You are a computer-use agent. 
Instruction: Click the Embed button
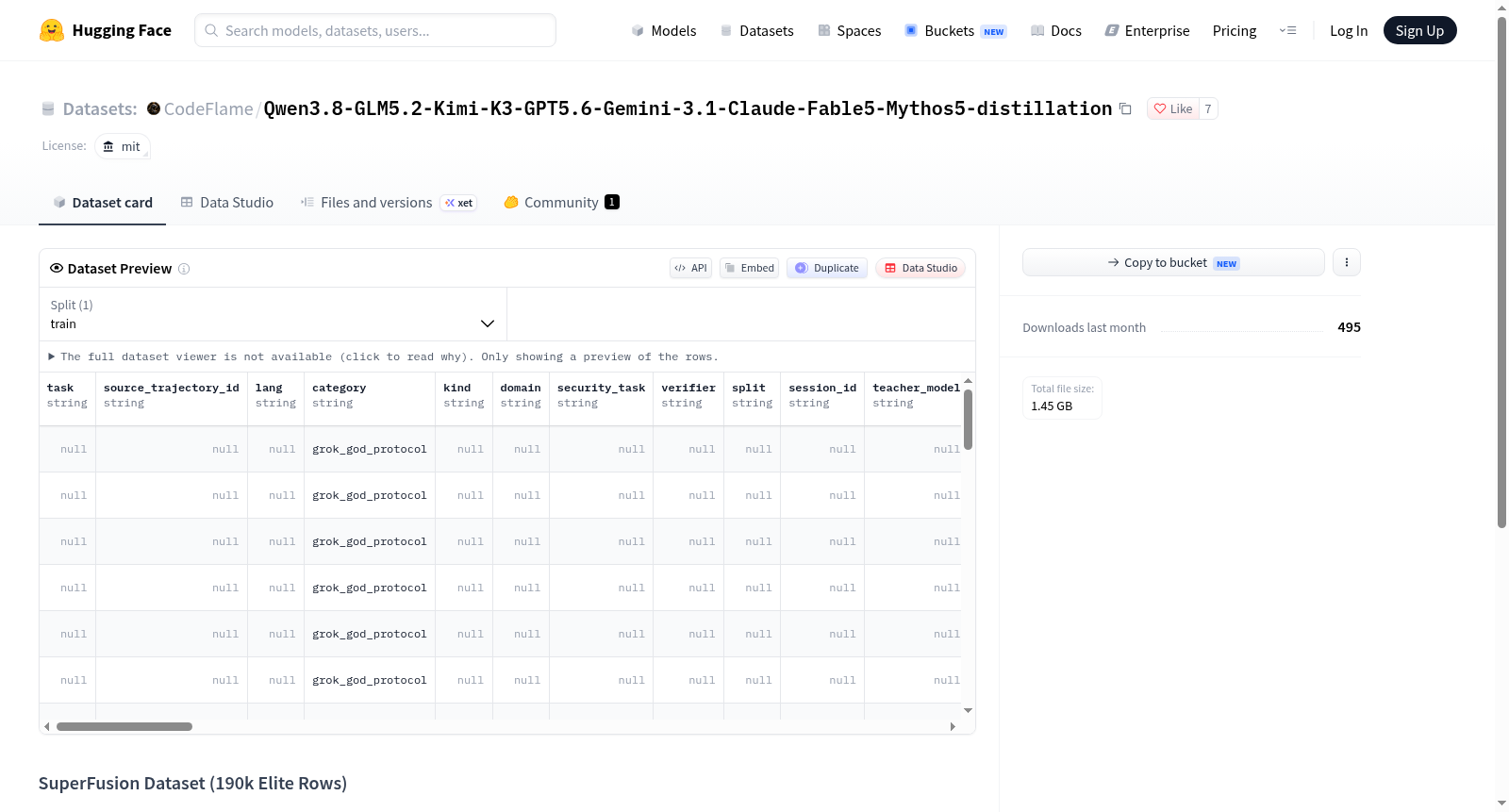[750, 268]
